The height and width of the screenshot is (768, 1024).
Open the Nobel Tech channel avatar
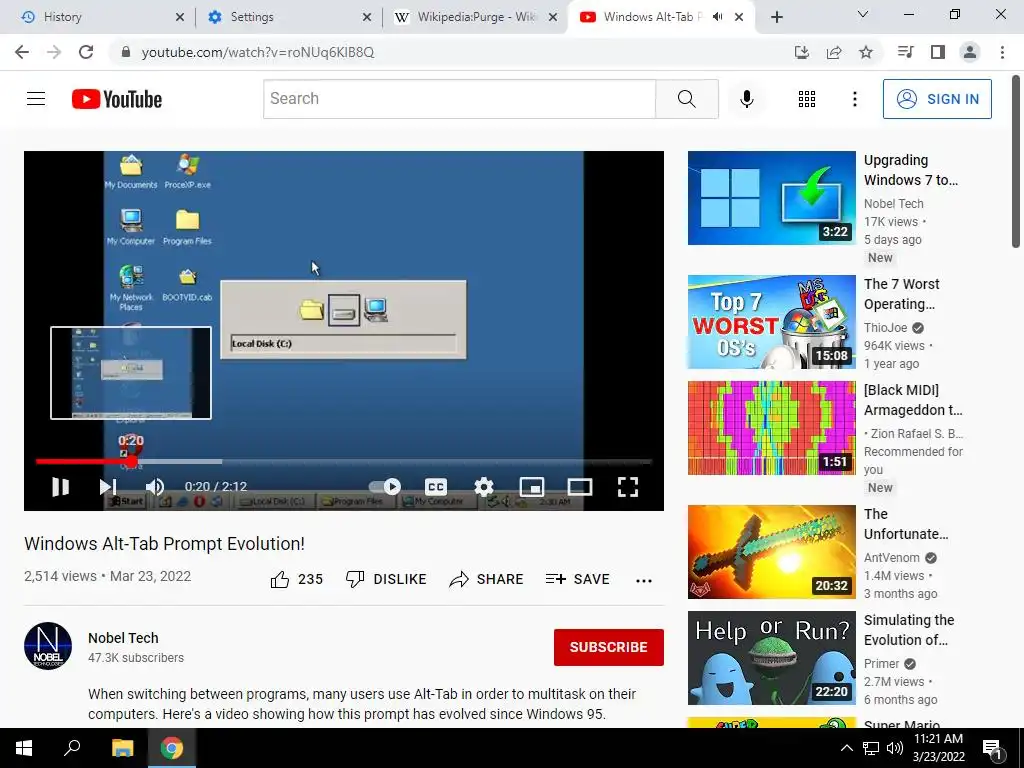[48, 646]
